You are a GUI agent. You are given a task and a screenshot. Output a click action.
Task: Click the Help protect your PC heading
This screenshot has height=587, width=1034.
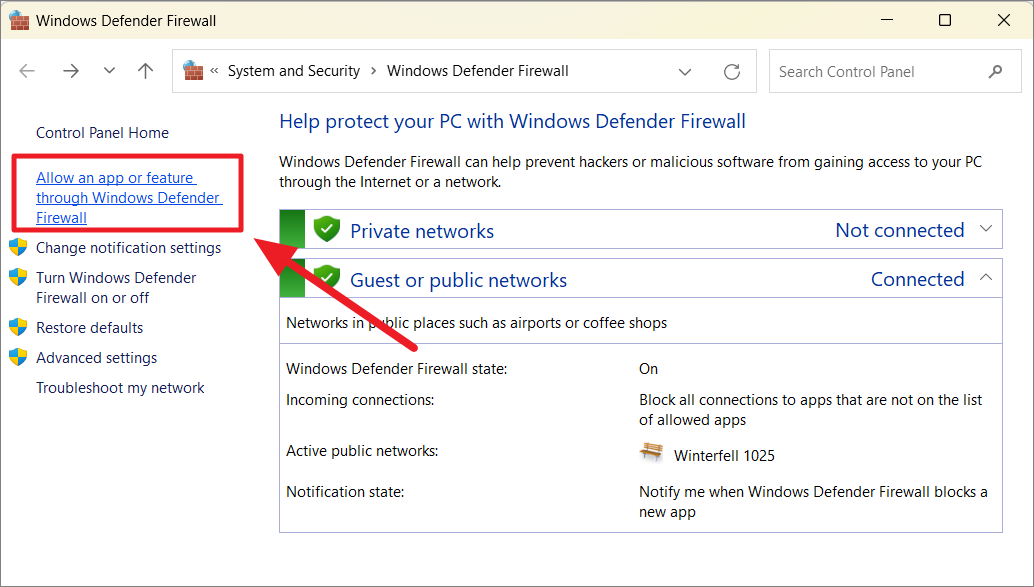512,121
